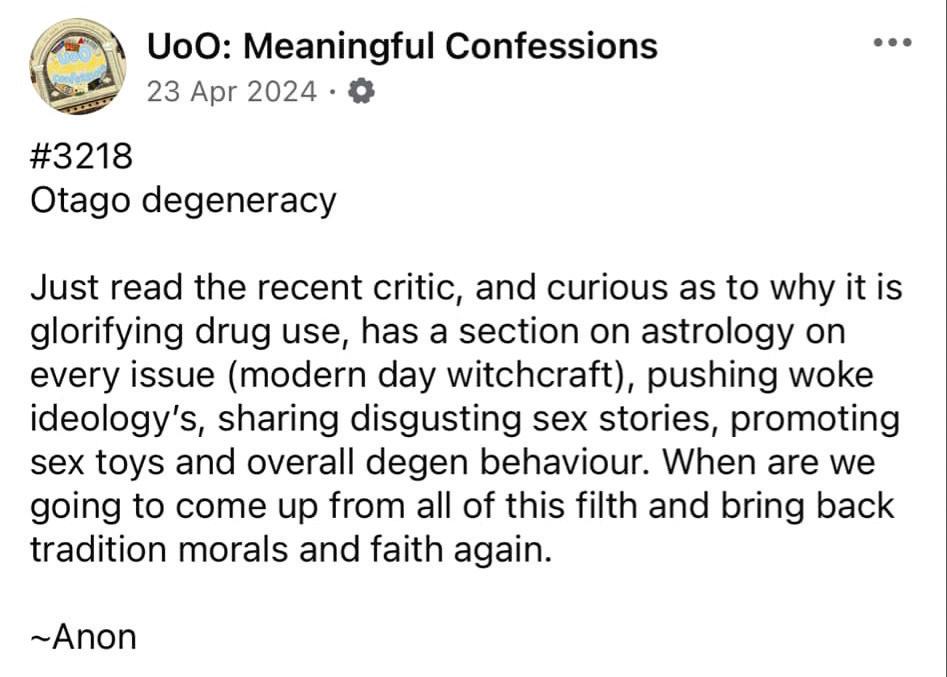This screenshot has height=677, width=947.
Task: Click the word 'astrology' in the post
Action: click(716, 333)
